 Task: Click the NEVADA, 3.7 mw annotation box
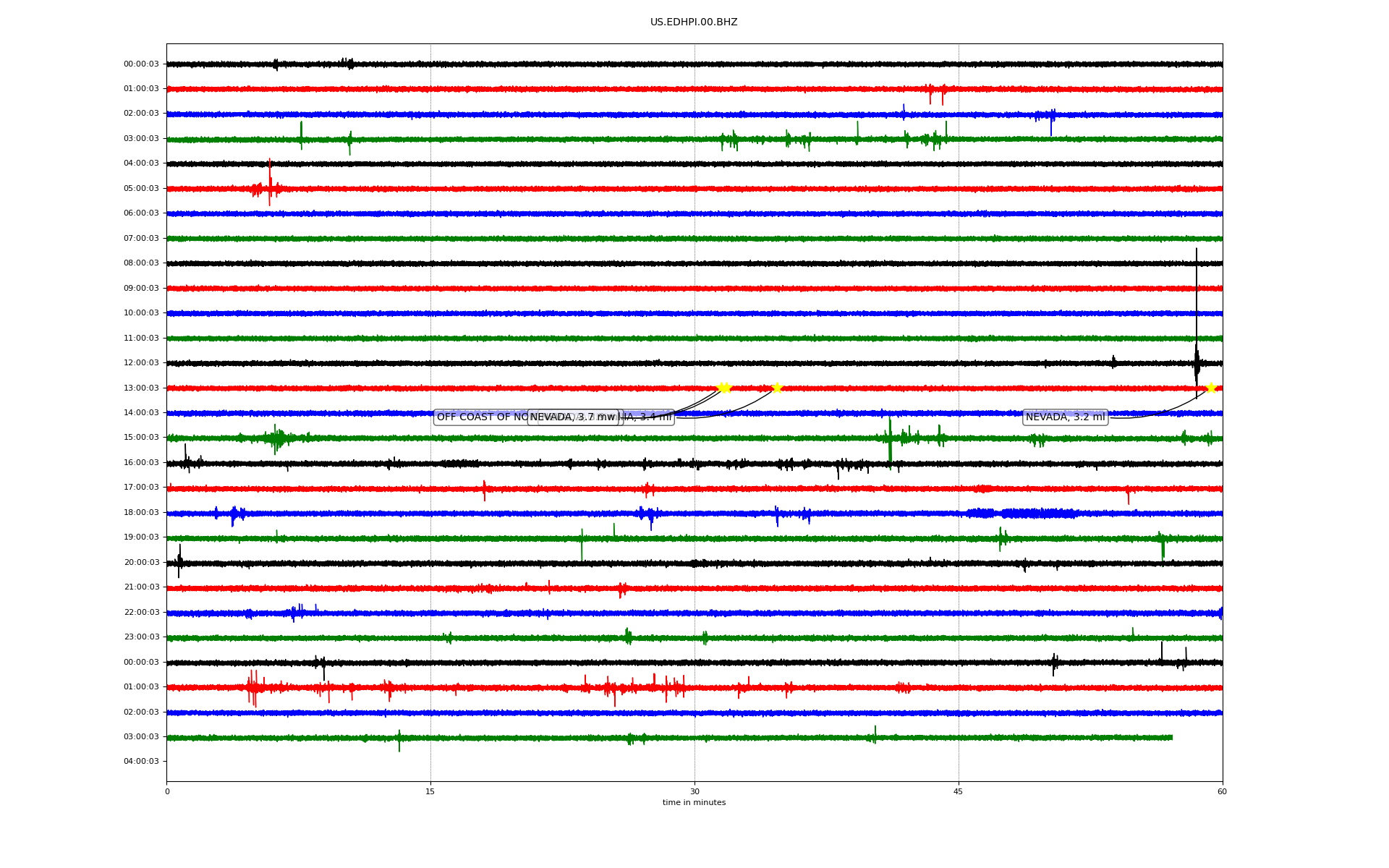click(573, 417)
